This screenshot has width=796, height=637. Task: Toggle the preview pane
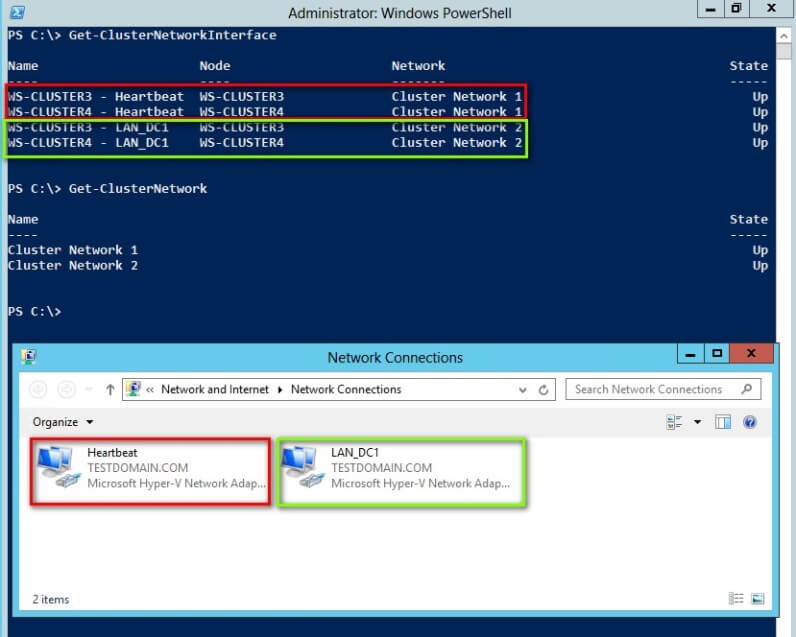(x=723, y=422)
